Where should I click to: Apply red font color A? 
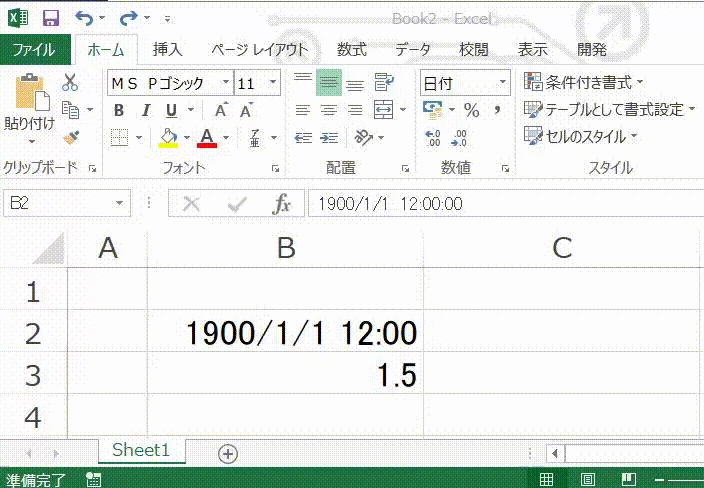coord(207,138)
